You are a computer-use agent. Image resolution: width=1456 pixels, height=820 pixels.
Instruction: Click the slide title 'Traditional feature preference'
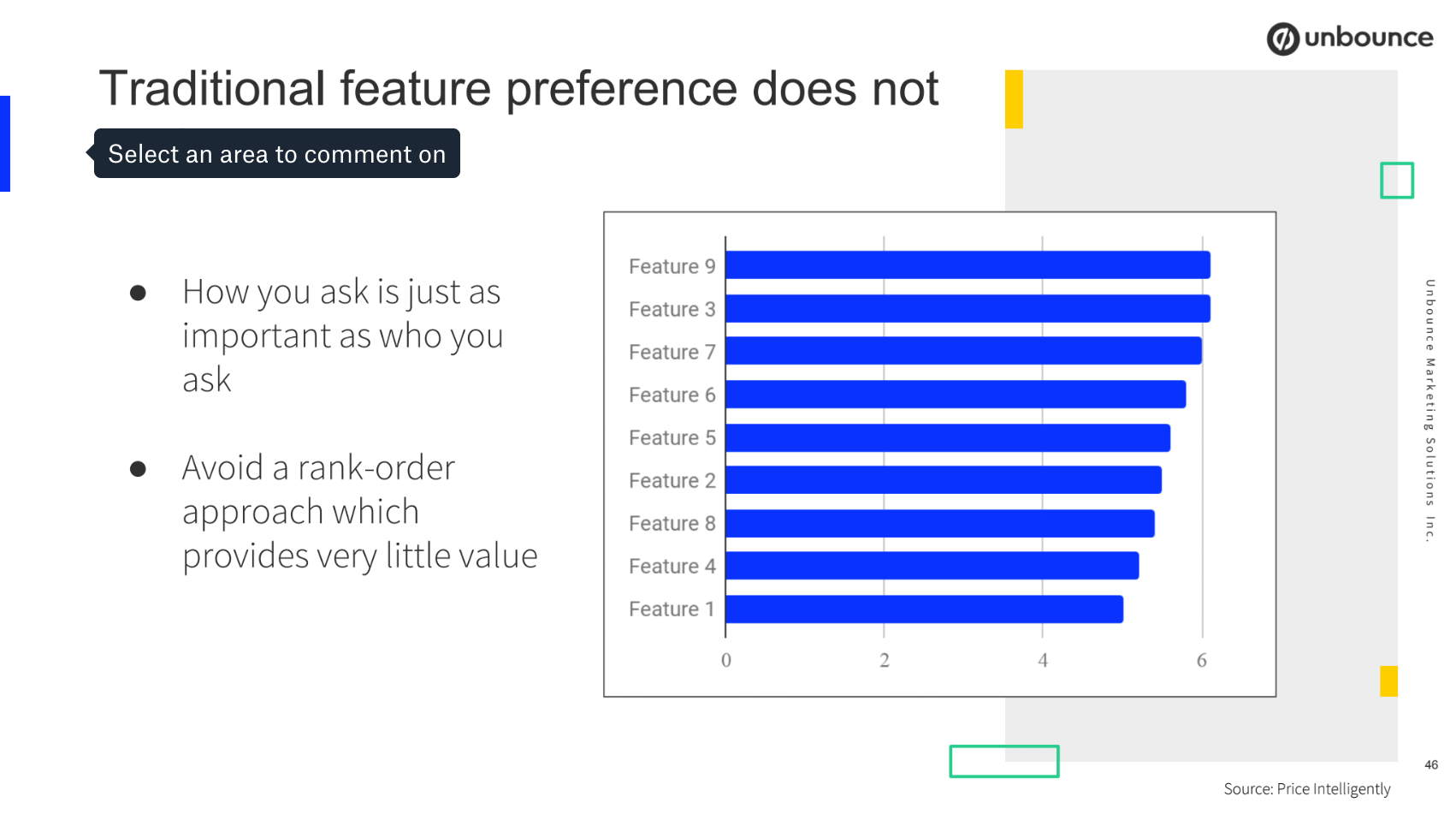pos(518,89)
